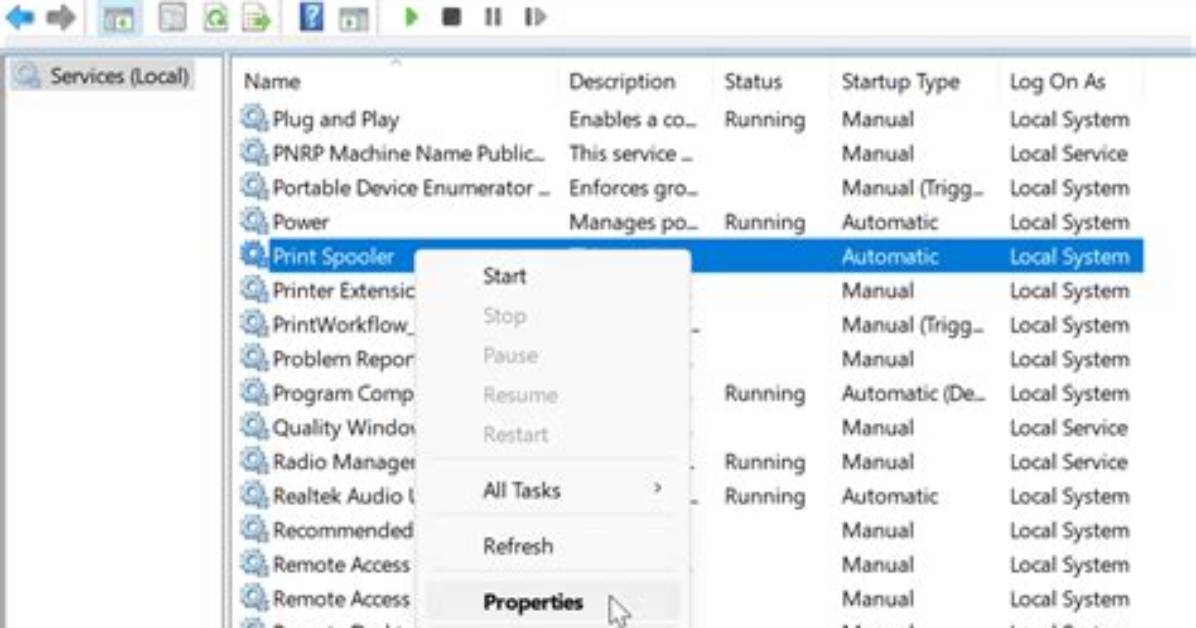Click the Export List toolbar icon
The width and height of the screenshot is (1196, 628).
(x=256, y=17)
